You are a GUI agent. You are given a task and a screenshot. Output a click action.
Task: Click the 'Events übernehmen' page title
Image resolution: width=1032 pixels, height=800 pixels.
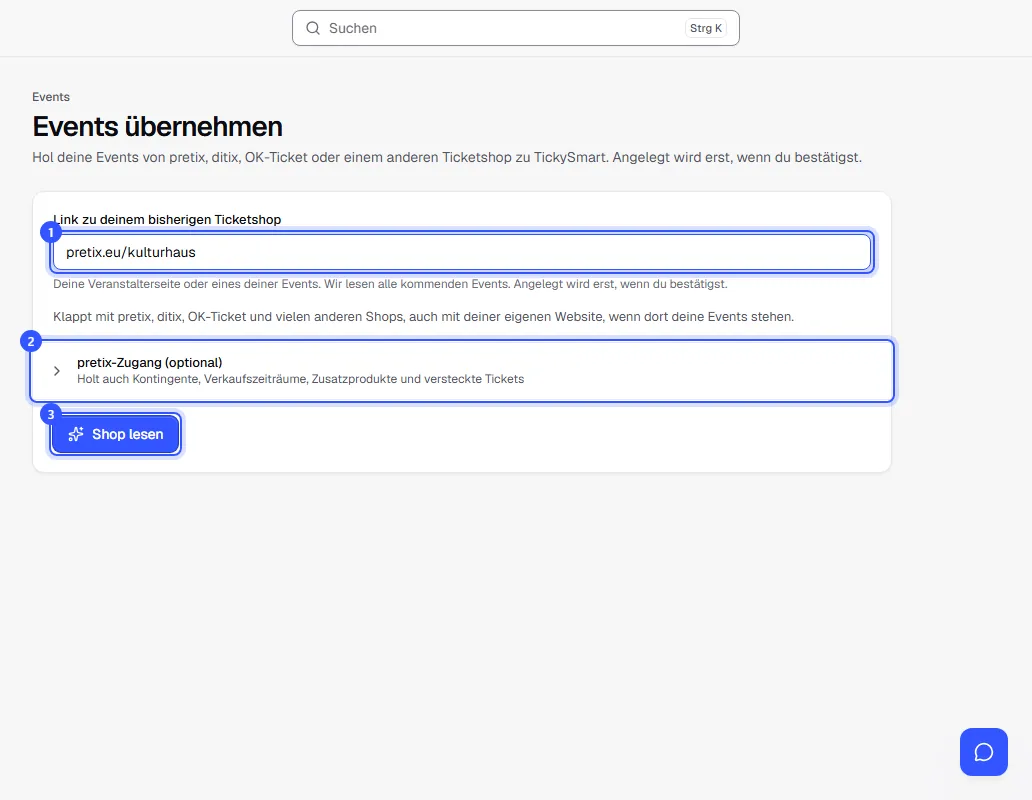pyautogui.click(x=157, y=126)
